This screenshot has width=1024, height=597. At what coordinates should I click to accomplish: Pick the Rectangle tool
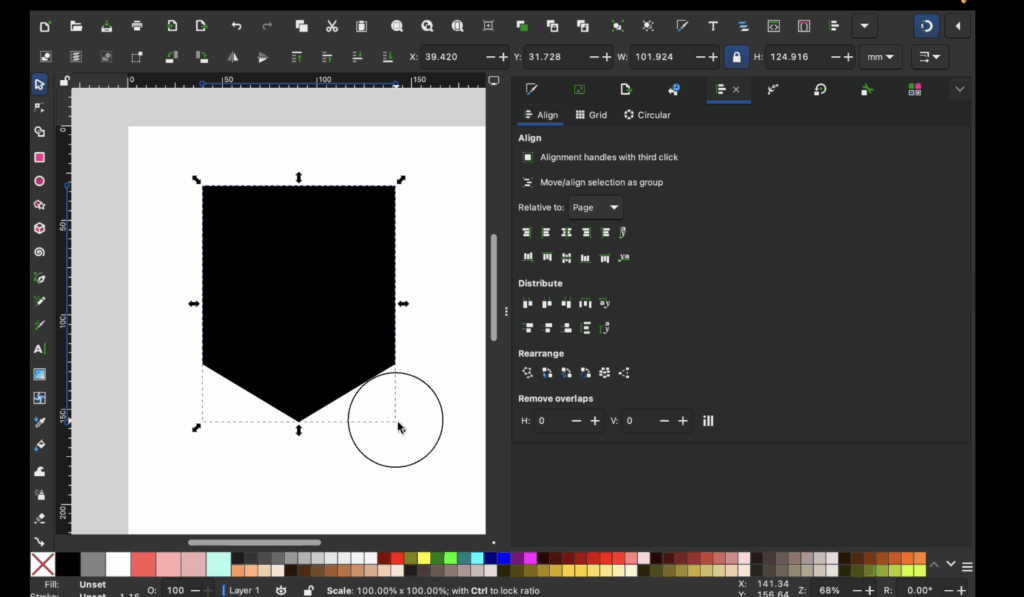[39, 157]
